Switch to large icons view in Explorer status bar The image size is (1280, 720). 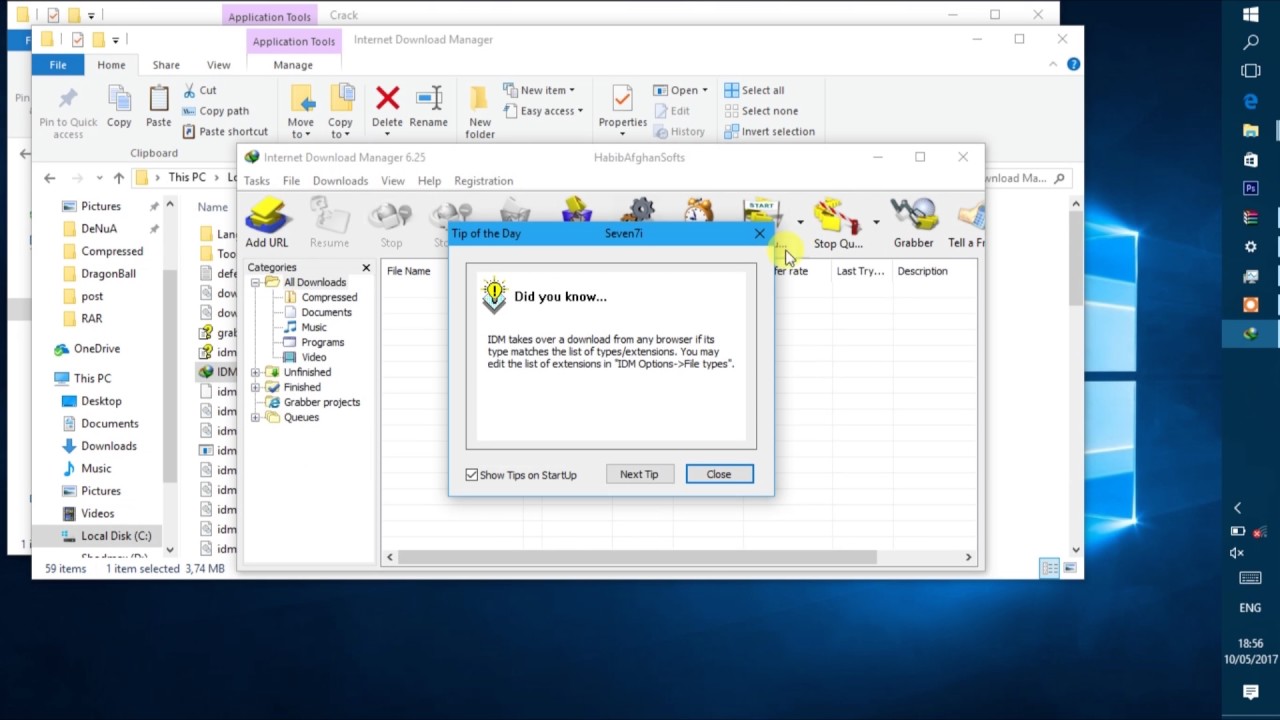1071,568
